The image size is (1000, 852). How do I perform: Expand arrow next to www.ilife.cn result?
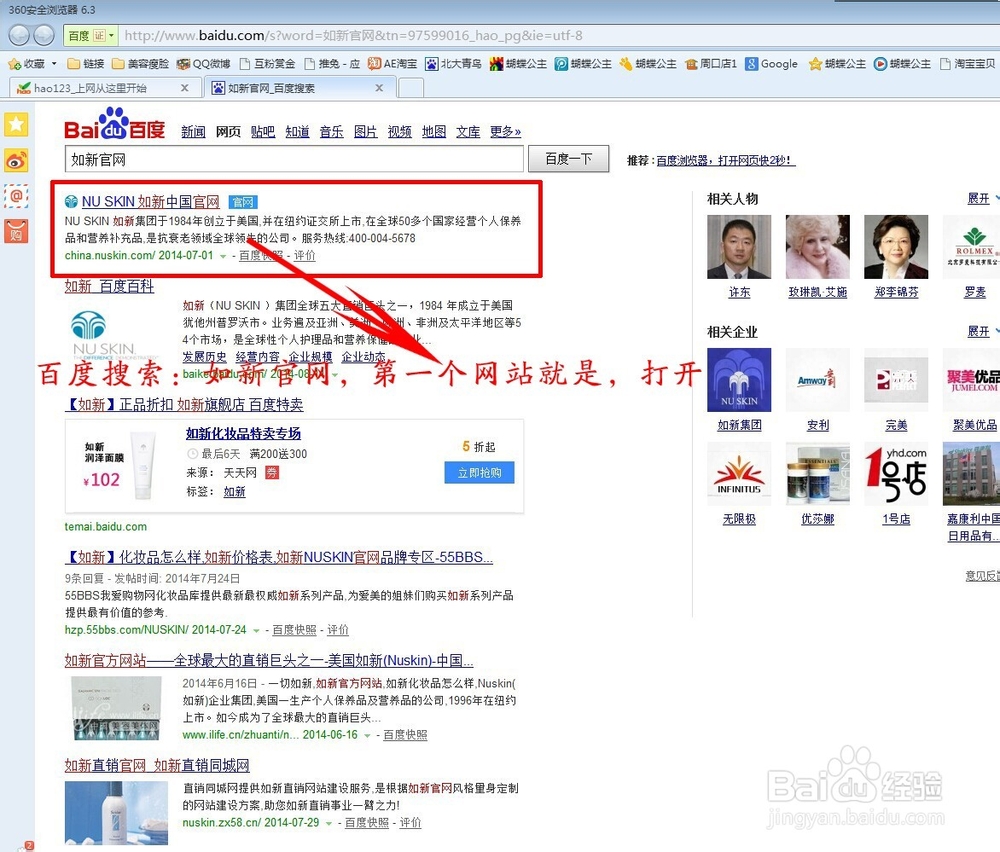tap(367, 736)
